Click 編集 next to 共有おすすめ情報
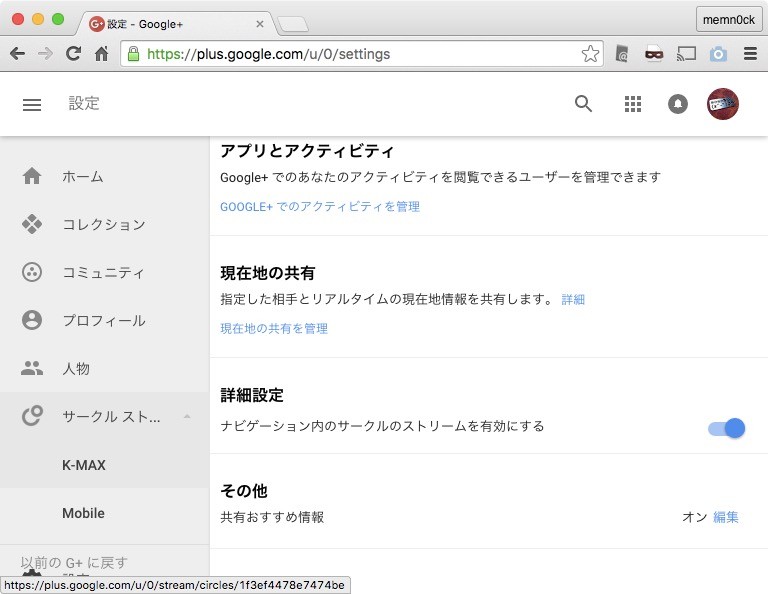Image resolution: width=768 pixels, height=594 pixels. tap(726, 517)
